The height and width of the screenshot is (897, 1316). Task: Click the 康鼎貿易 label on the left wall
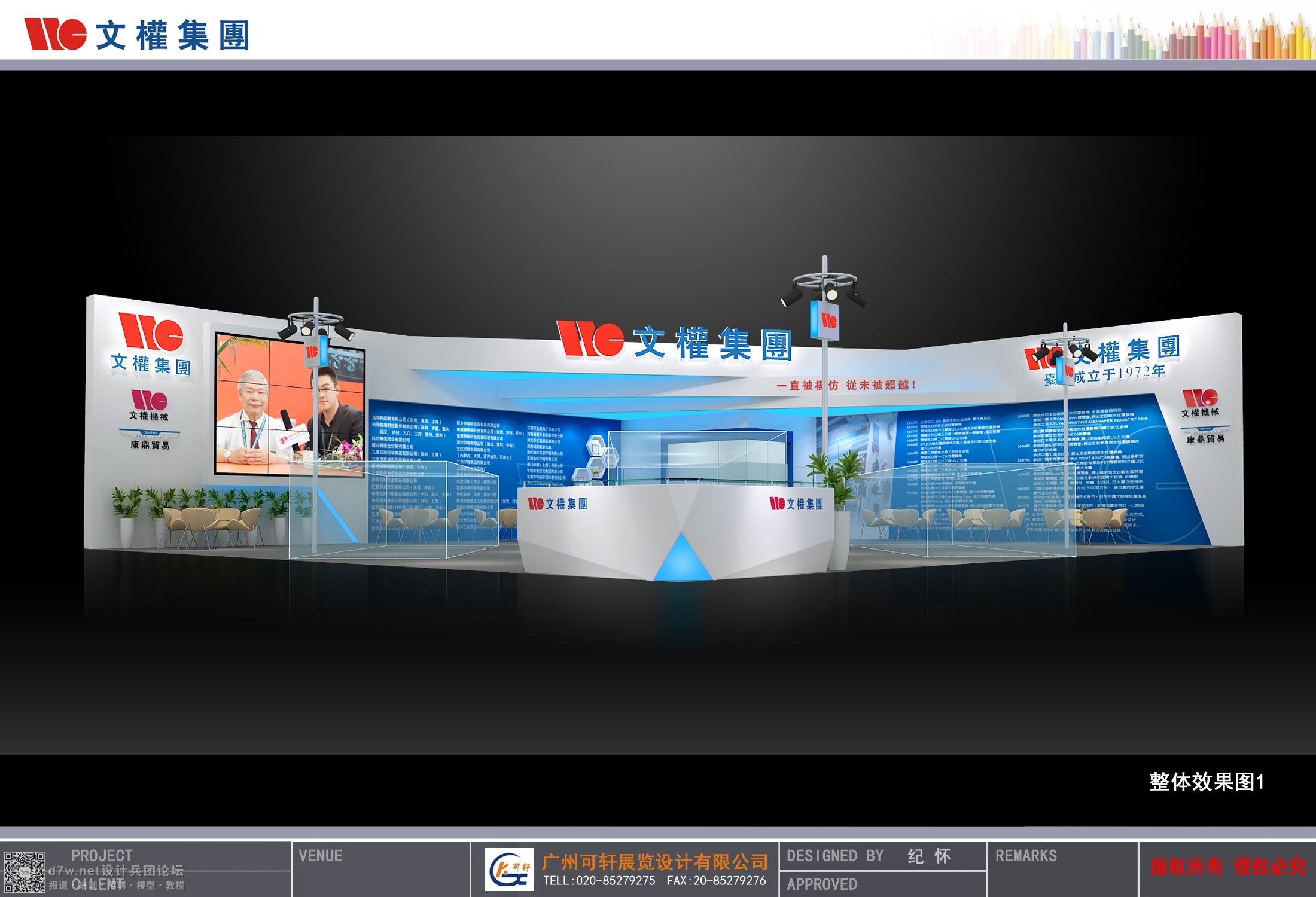(150, 444)
